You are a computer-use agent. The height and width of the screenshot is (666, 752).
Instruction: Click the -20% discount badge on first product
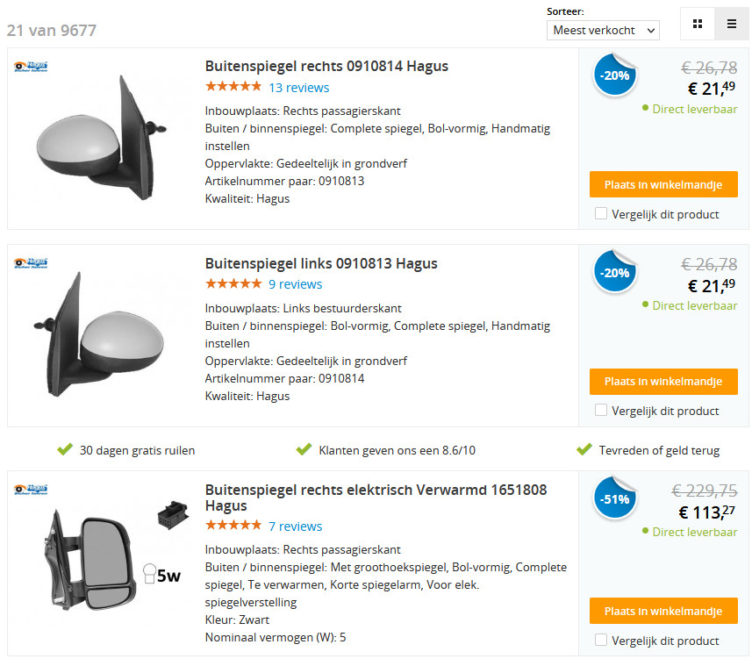click(x=613, y=76)
